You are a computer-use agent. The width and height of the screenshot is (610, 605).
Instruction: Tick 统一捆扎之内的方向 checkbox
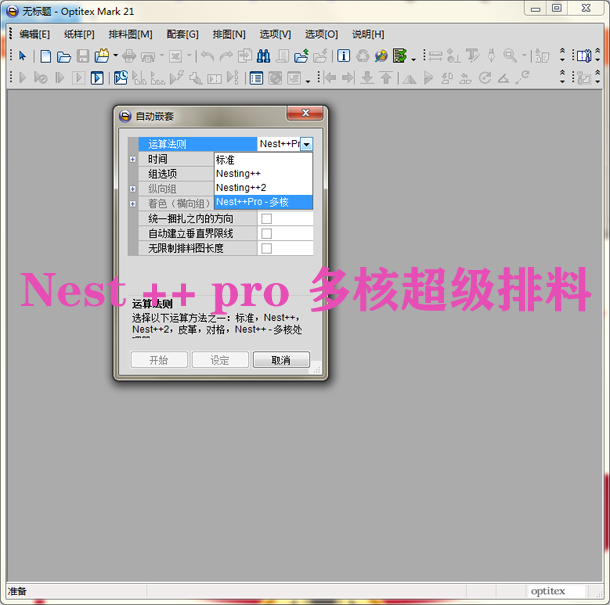click(266, 219)
